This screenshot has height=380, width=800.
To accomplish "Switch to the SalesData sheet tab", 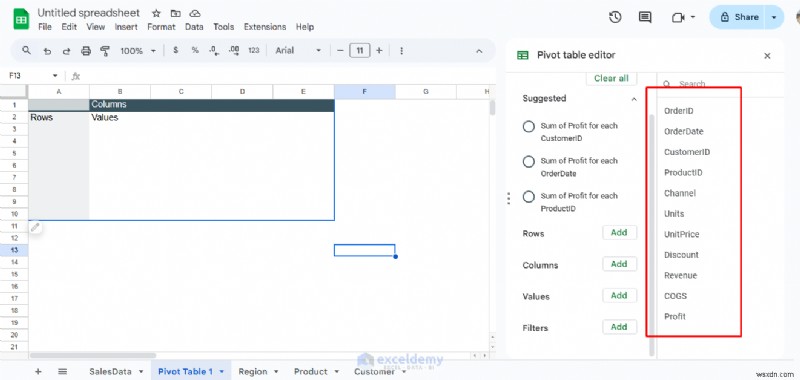I will point(110,372).
